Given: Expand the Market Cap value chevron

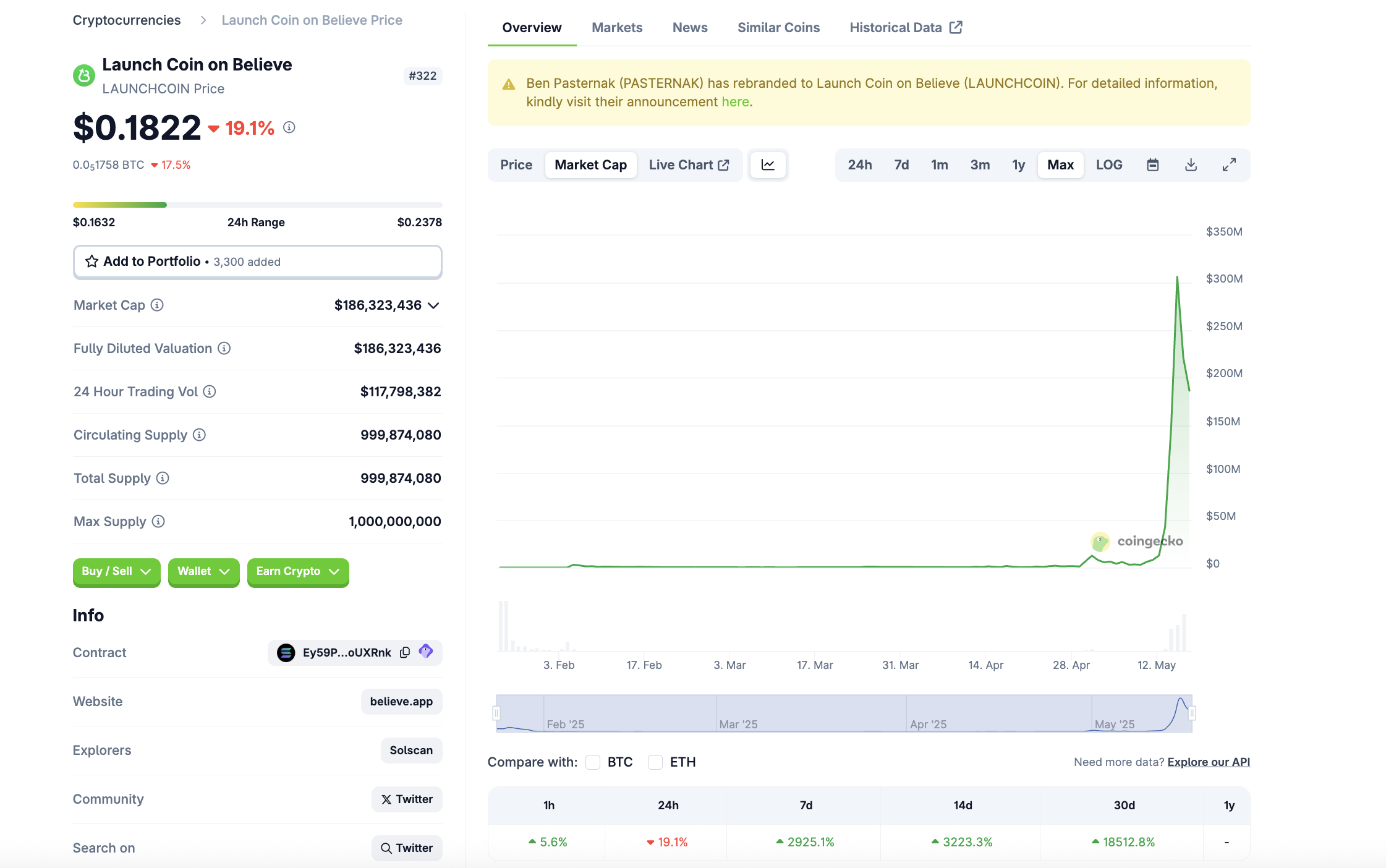Looking at the screenshot, I should pyautogui.click(x=433, y=305).
